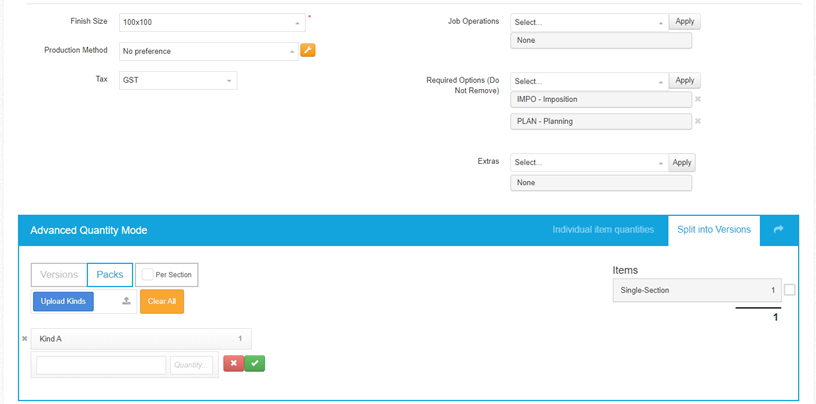816x404 pixels.
Task: Delete the Kind A row
Action: coord(24,338)
